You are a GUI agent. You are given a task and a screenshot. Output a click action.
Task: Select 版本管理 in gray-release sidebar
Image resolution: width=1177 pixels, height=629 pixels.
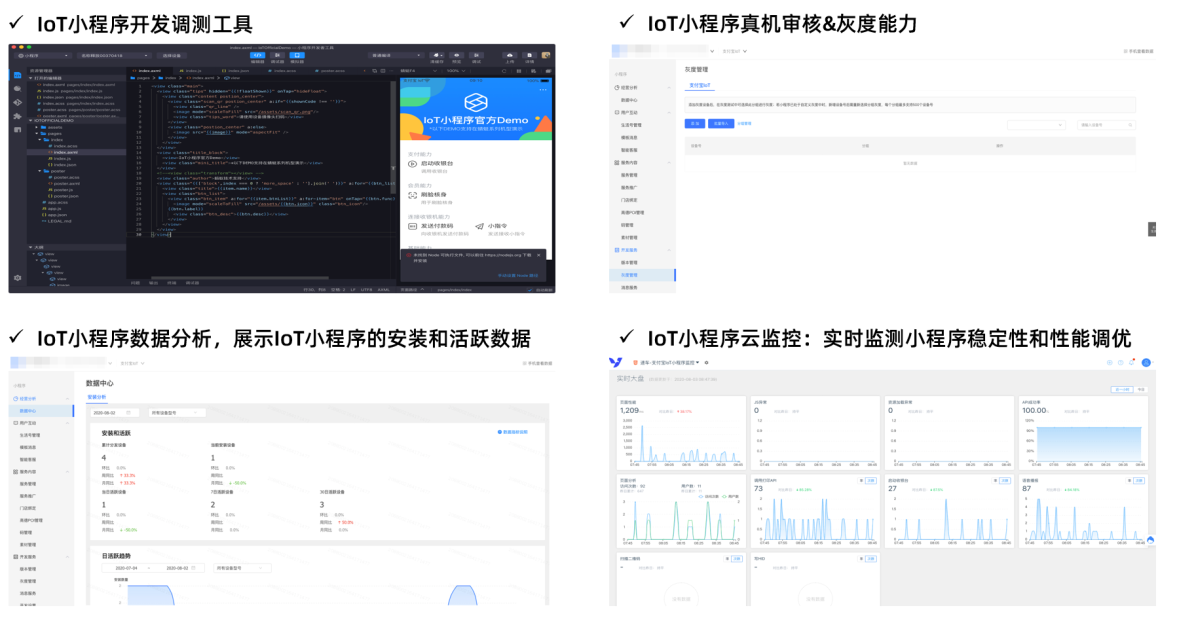pyautogui.click(x=629, y=263)
